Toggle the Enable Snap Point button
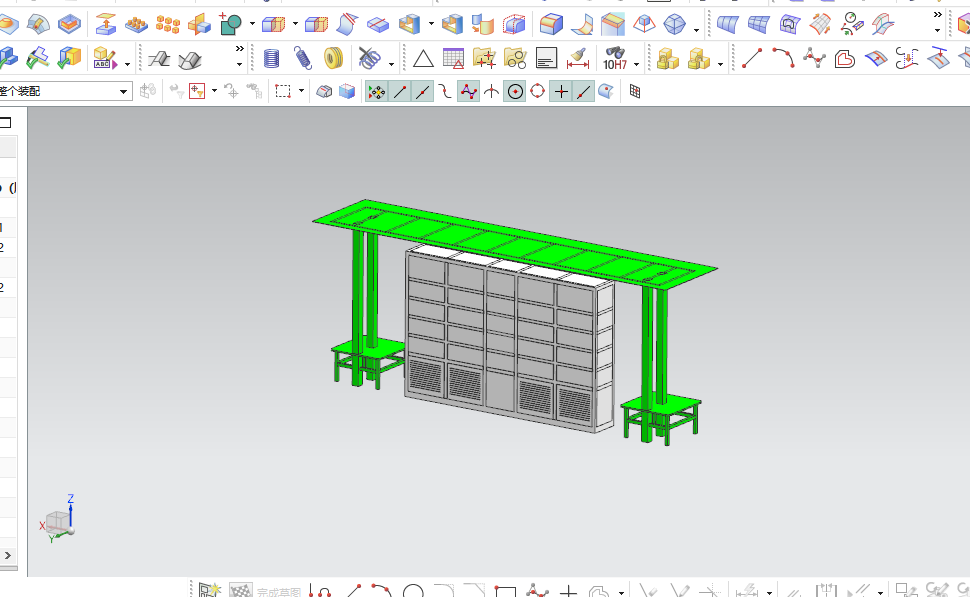 pyautogui.click(x=376, y=92)
